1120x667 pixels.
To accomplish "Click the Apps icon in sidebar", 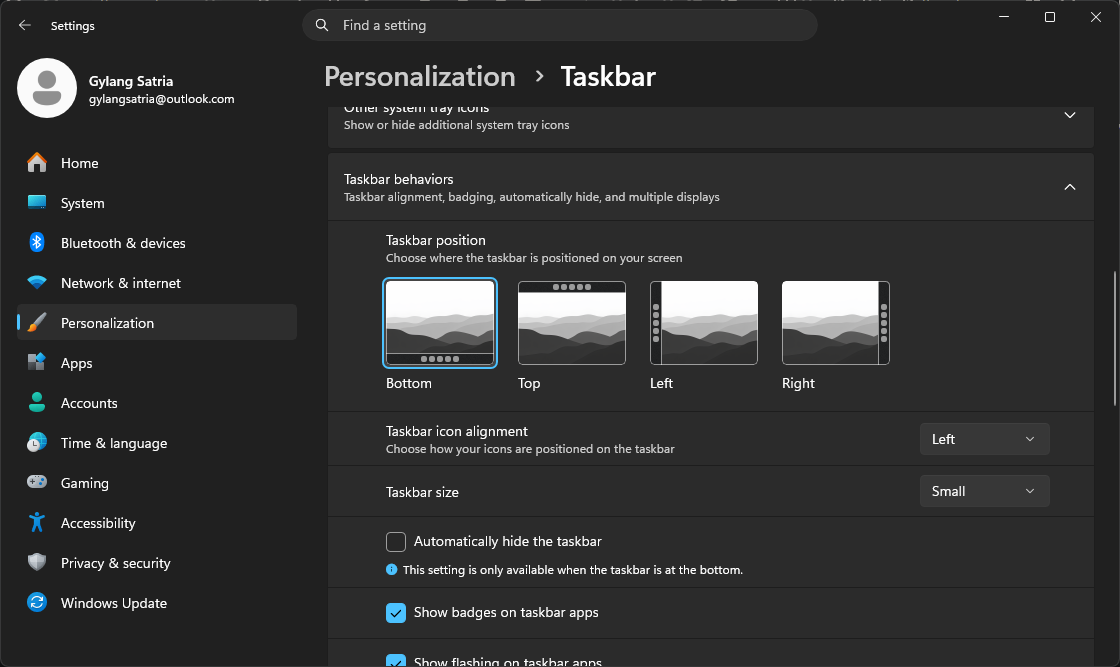I will (36, 363).
